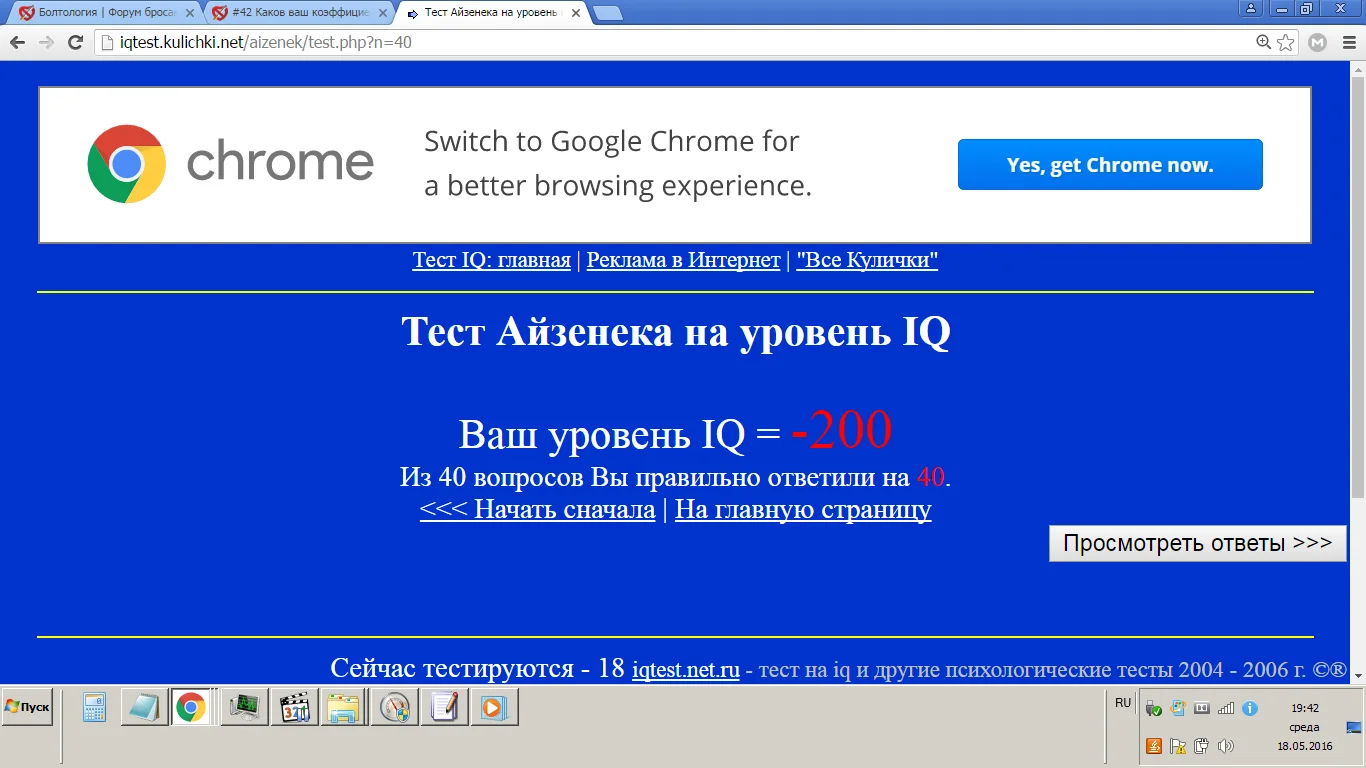Click the Safely Remove Hardware tray icon
1366x768 pixels.
[1153, 708]
